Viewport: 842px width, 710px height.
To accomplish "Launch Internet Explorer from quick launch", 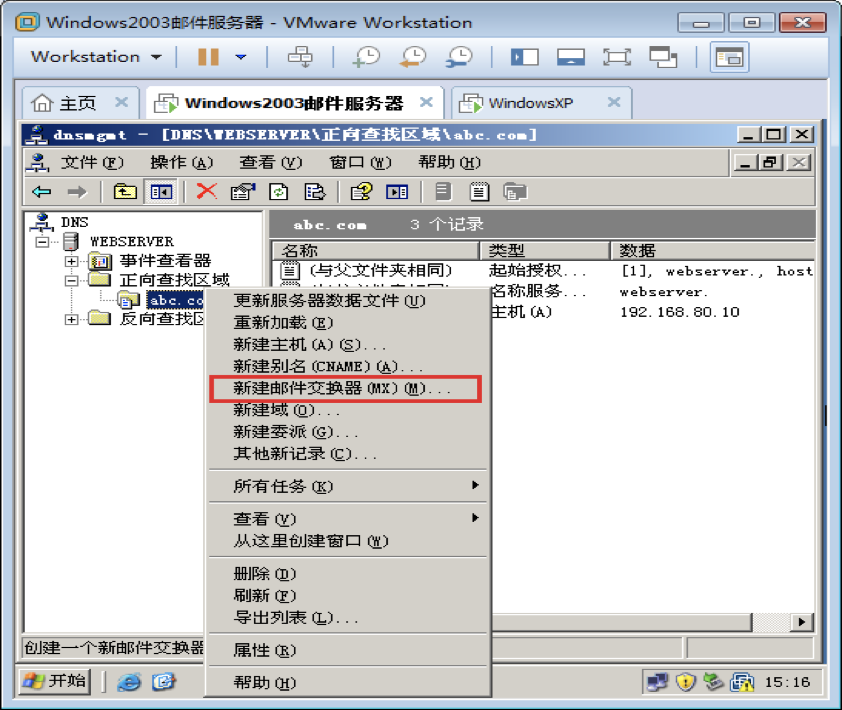I will pos(129,682).
